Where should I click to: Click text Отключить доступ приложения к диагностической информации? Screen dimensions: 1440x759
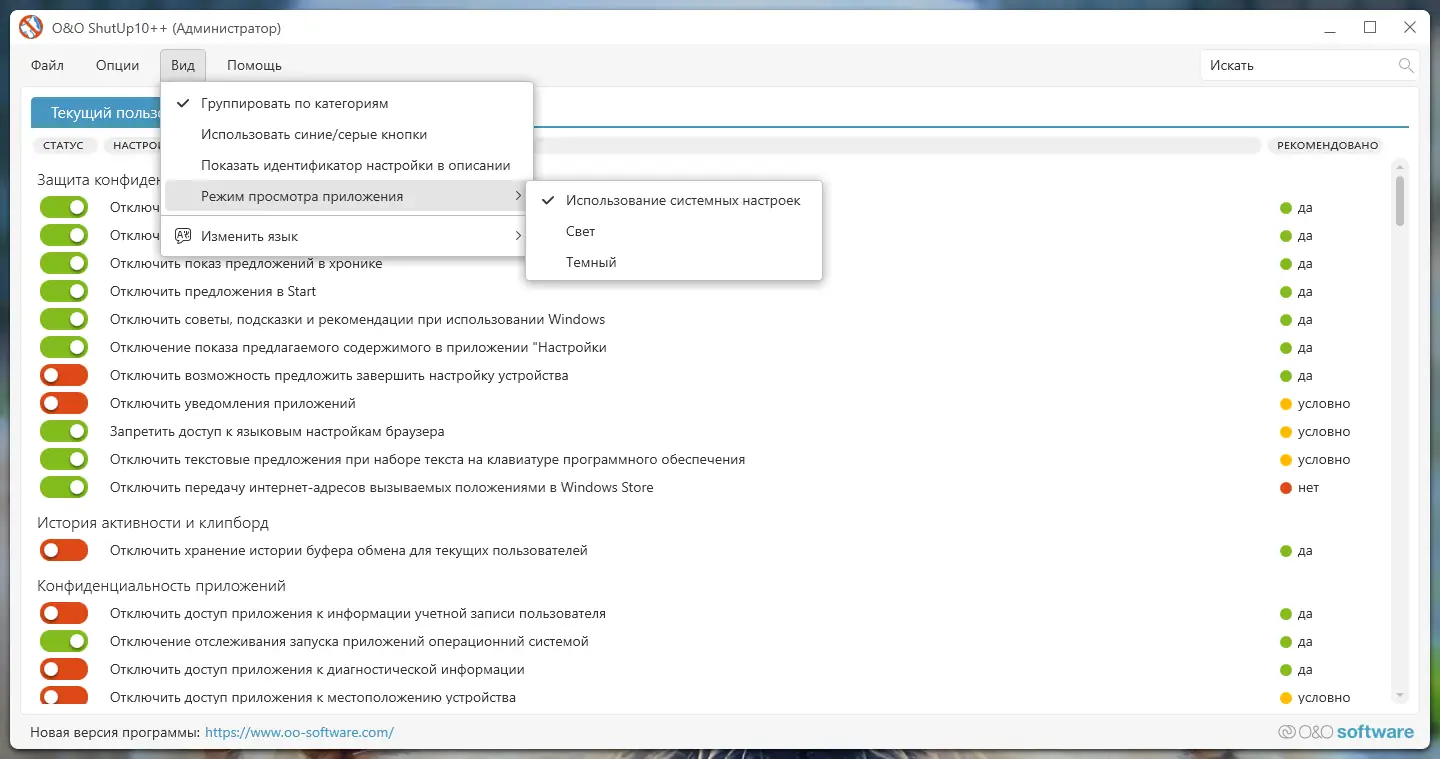(317, 670)
